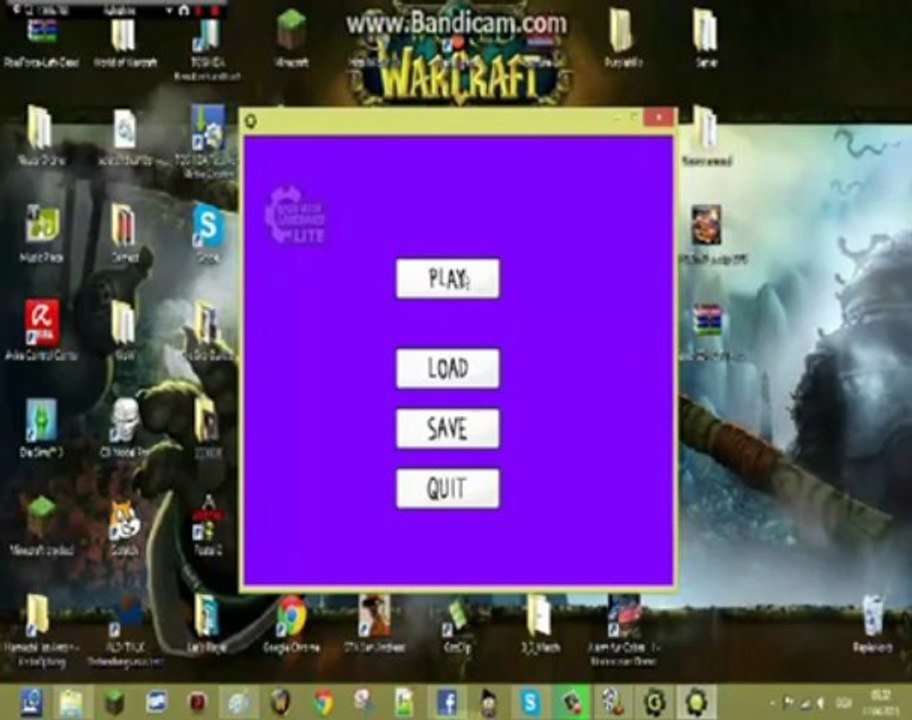The width and height of the screenshot is (912, 720).
Task: Click the Game Maker Lite logo watermark
Action: (x=295, y=215)
